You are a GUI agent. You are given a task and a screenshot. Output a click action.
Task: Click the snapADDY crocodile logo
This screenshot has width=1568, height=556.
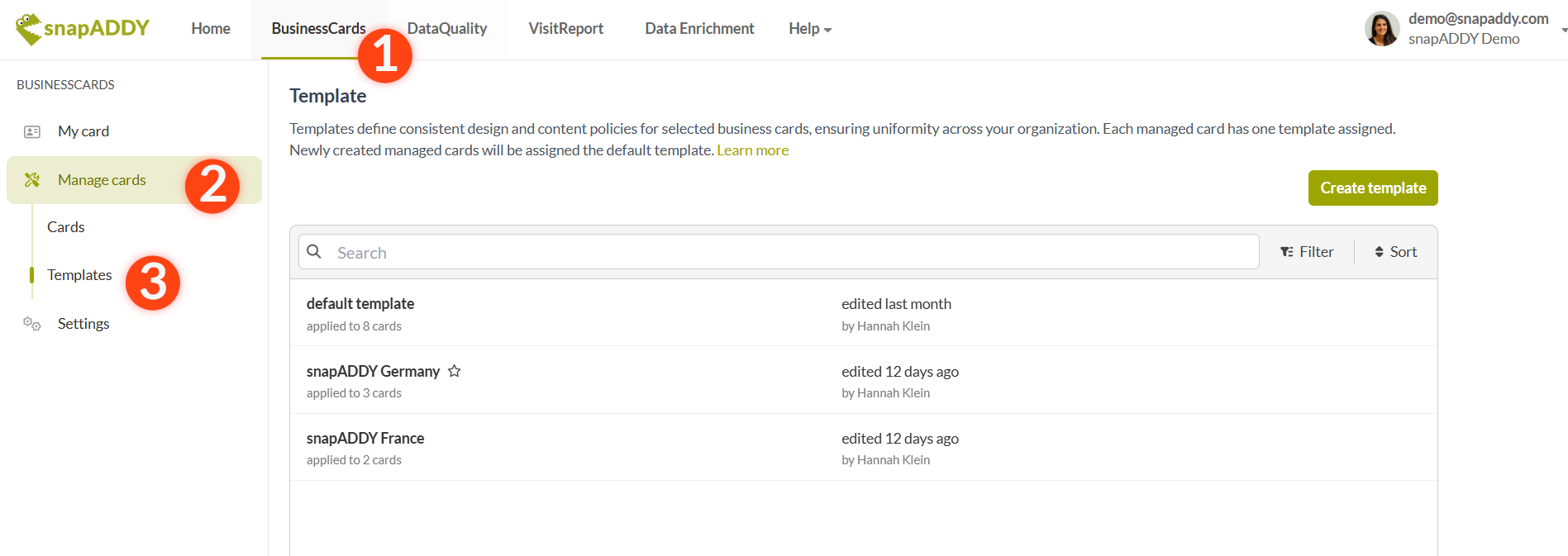pos(30,29)
